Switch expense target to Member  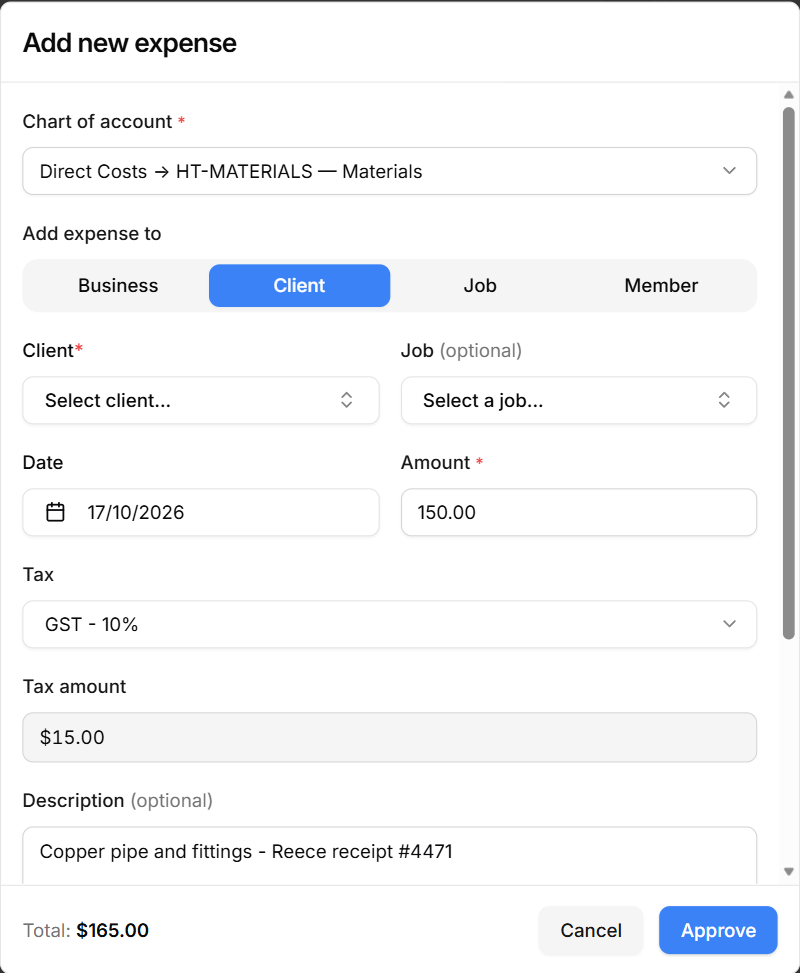[x=661, y=285]
